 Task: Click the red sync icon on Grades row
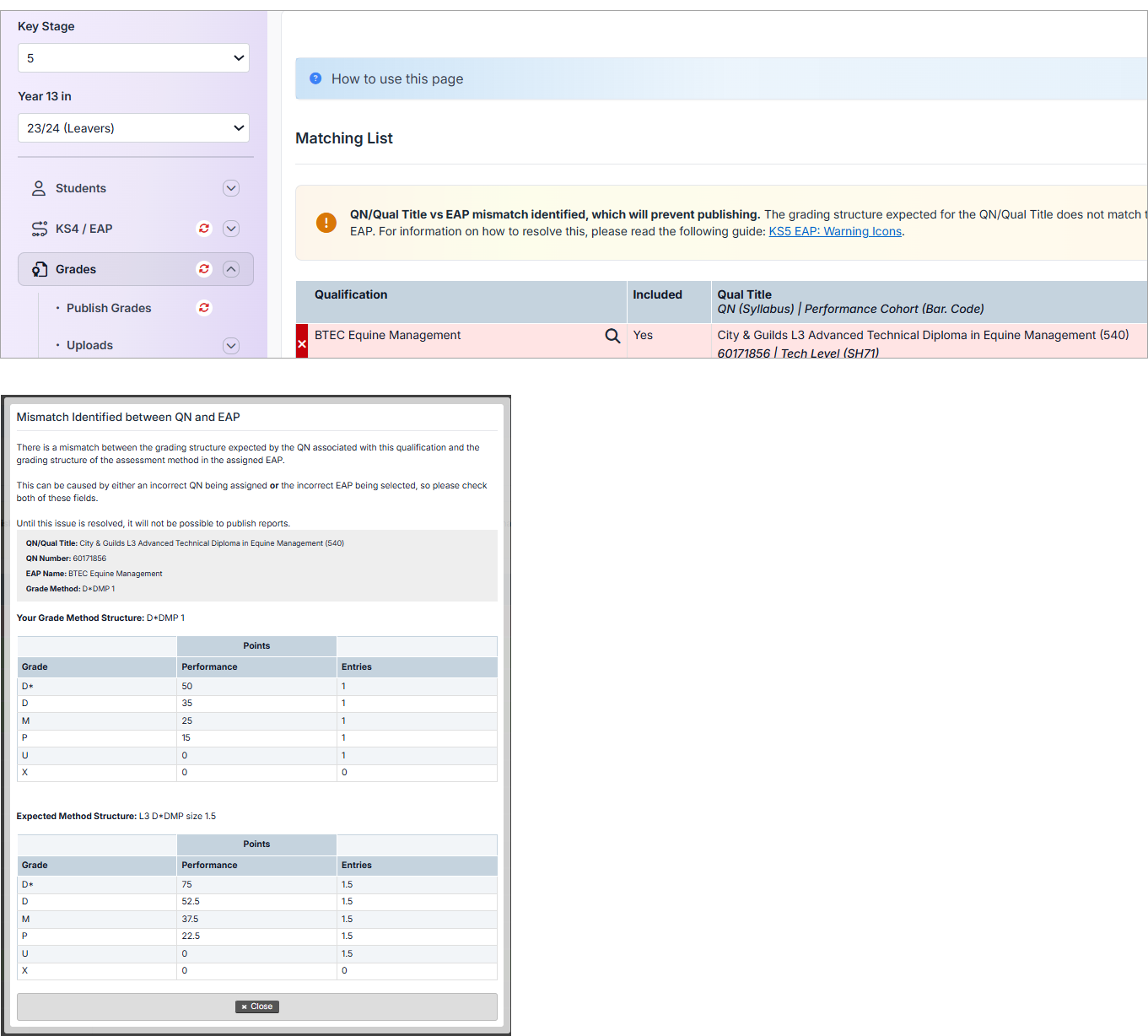[x=204, y=269]
